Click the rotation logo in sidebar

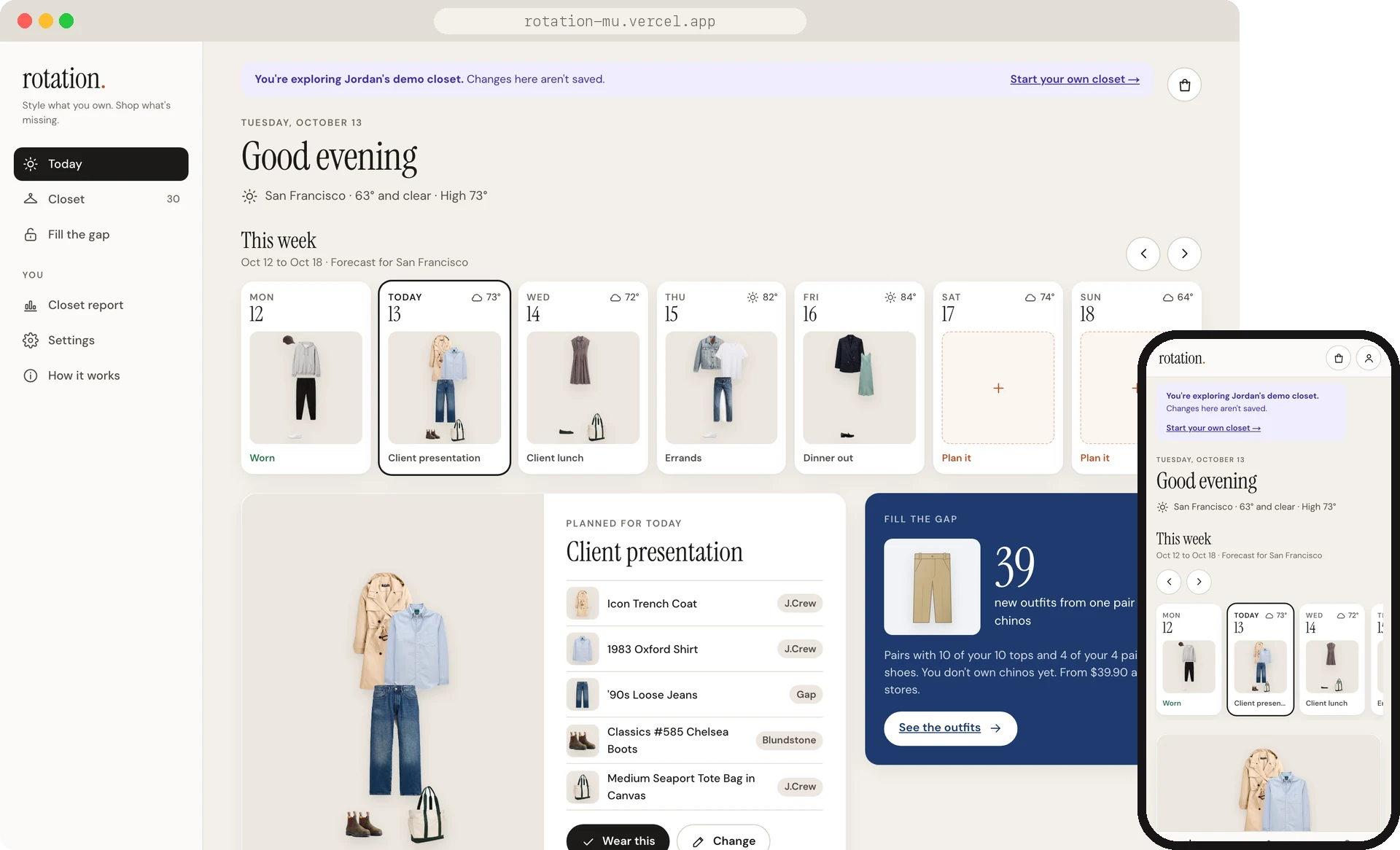[x=64, y=79]
